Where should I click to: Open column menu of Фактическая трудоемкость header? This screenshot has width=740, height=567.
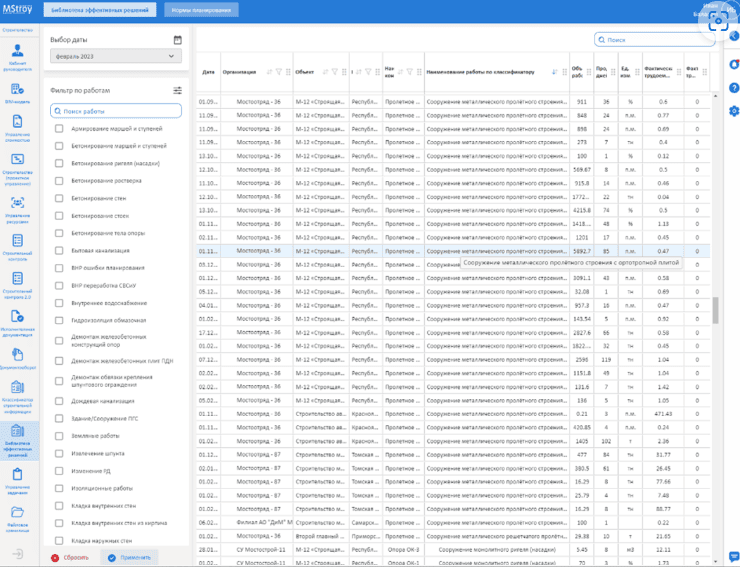679,72
